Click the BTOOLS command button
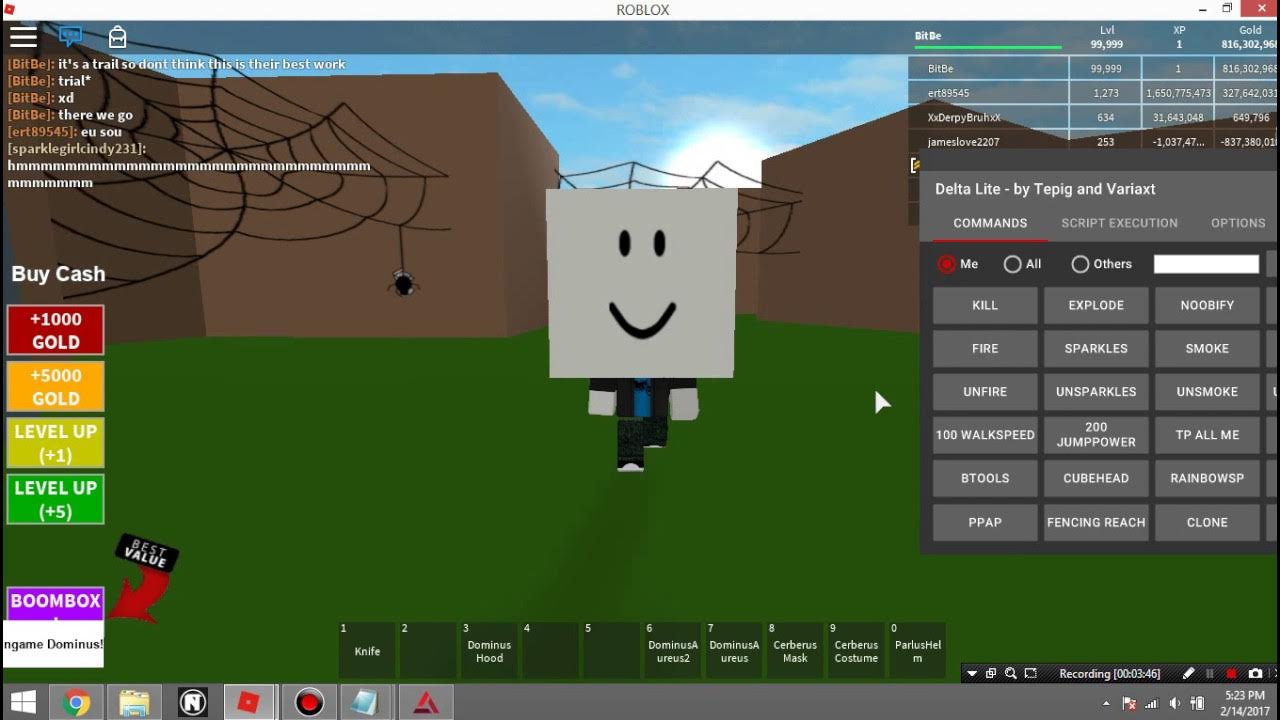This screenshot has width=1280, height=720. pos(985,478)
